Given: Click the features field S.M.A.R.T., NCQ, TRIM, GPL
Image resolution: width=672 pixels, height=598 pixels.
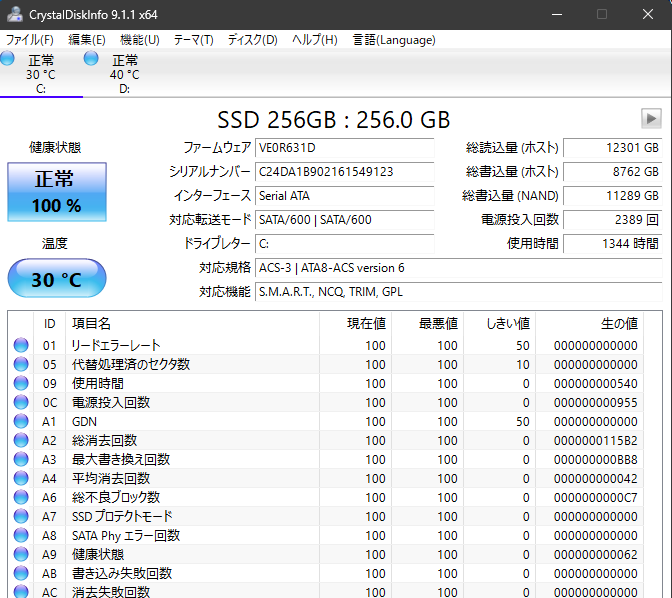Looking at the screenshot, I should pyautogui.click(x=459, y=292).
